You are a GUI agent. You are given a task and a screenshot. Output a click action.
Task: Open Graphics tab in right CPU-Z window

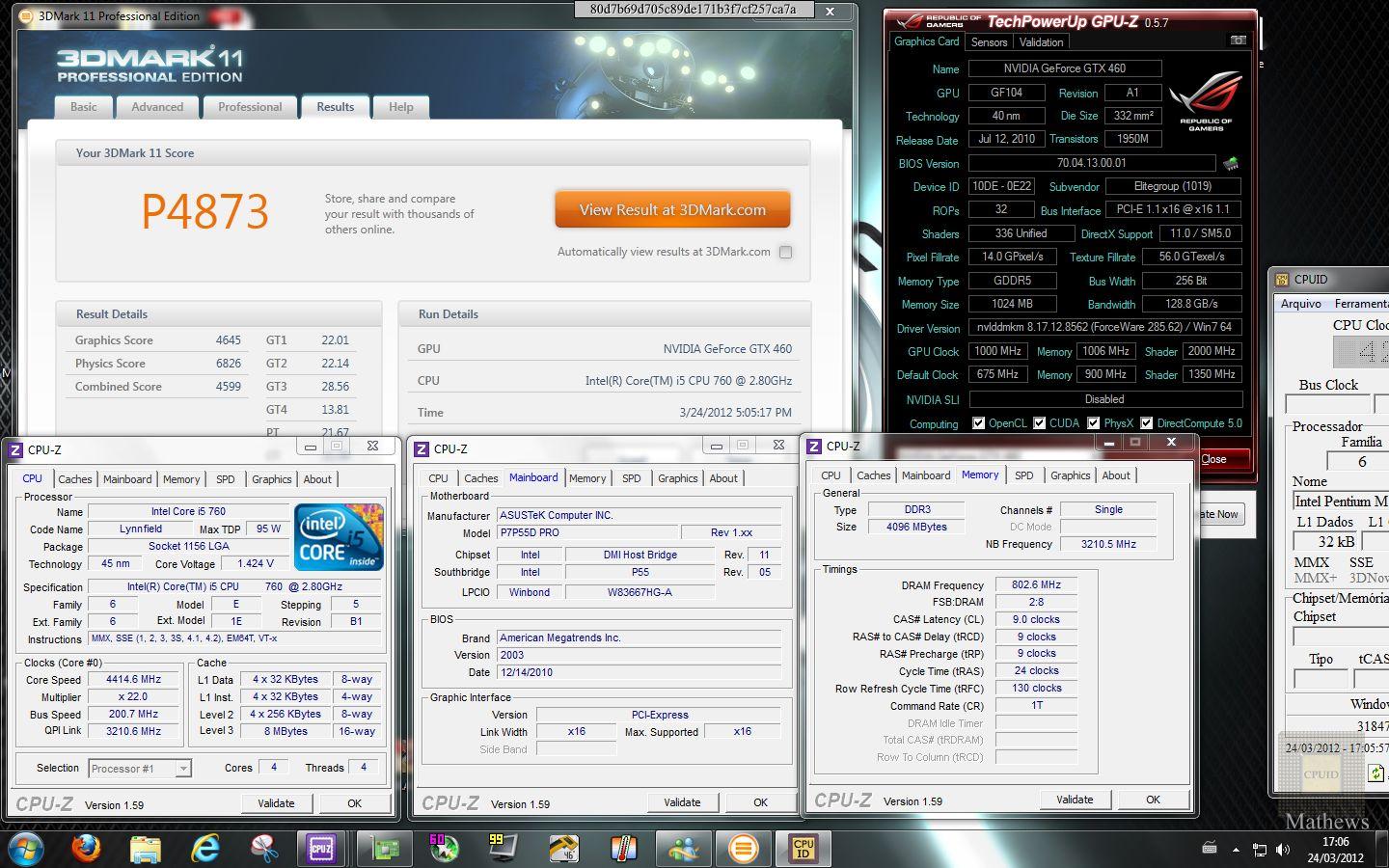point(1071,475)
